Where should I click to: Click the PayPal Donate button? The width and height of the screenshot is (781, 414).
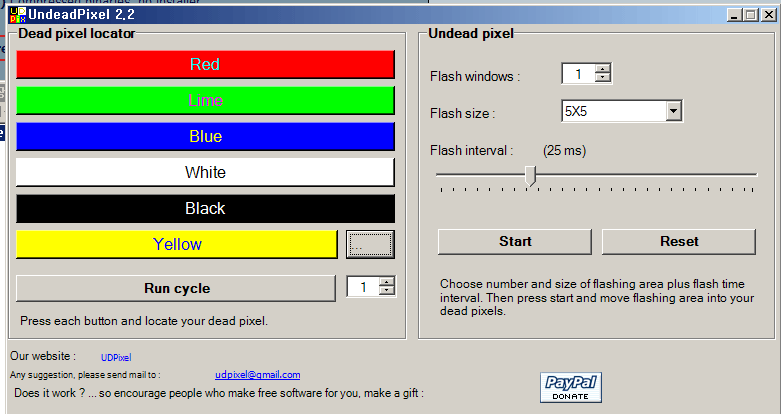pos(571,387)
